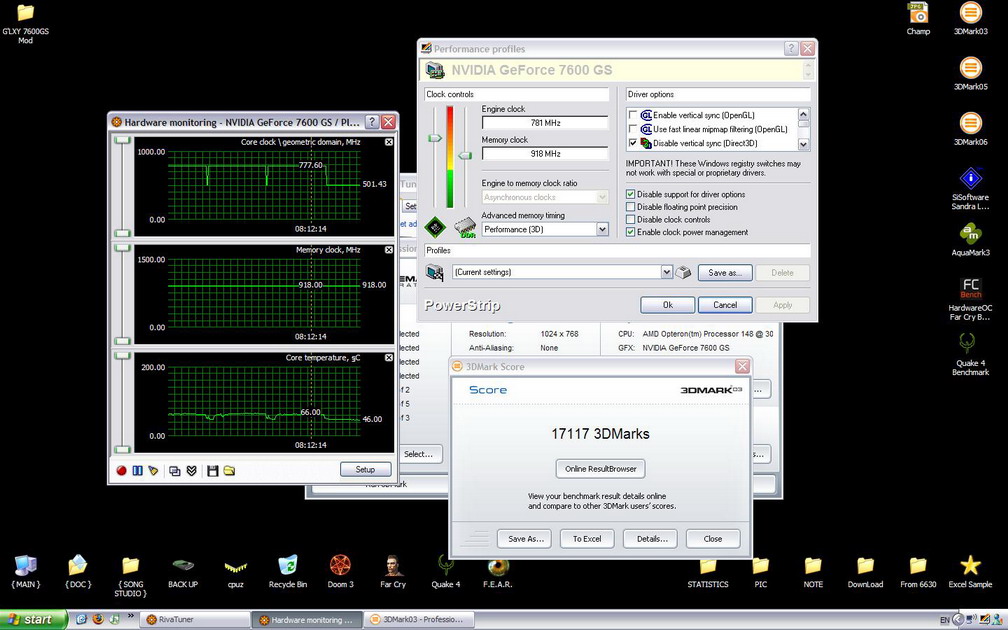Uncheck Disable vertical sync (Direct3D)
The width and height of the screenshot is (1008, 630).
[633, 143]
